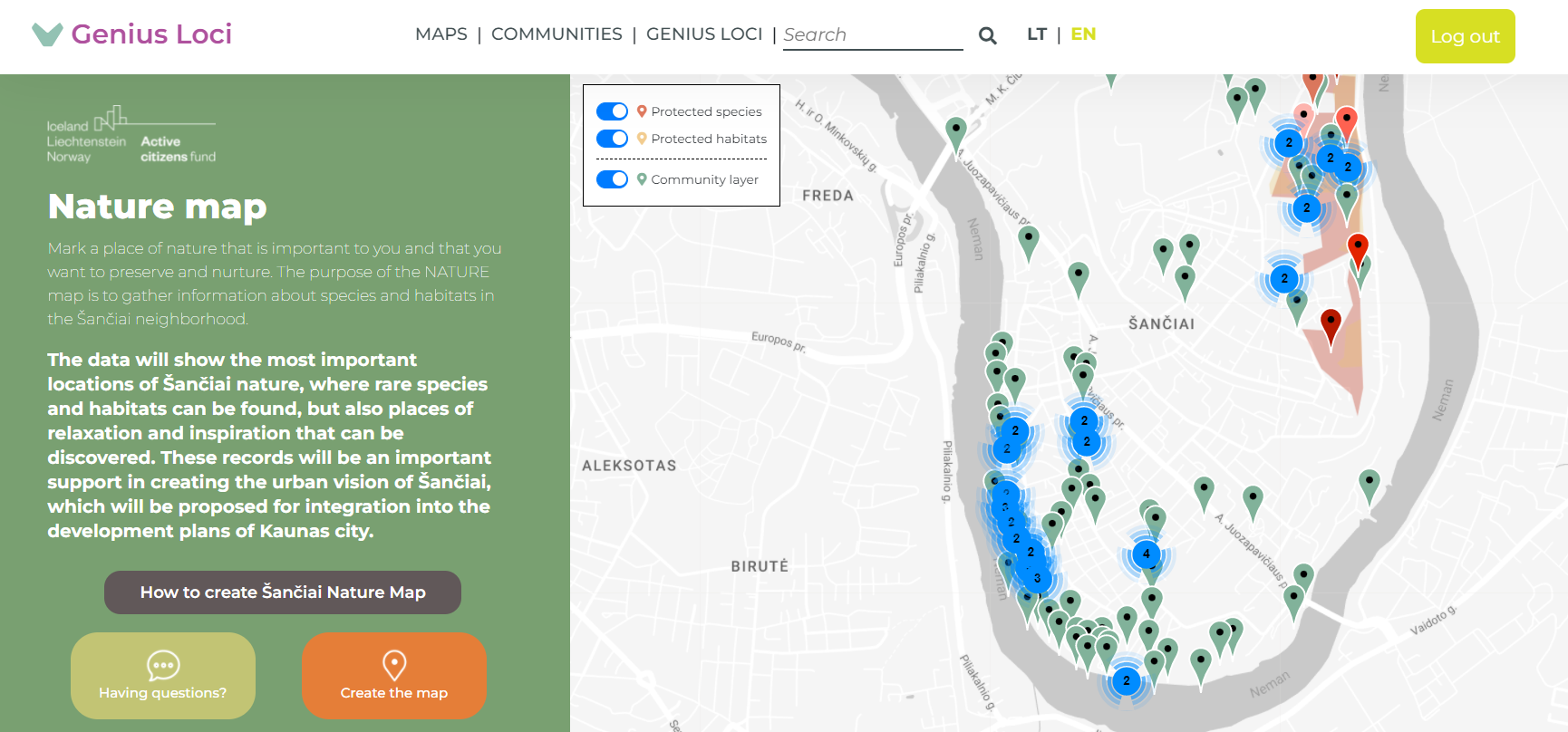Open the MAPS menu

(x=440, y=34)
